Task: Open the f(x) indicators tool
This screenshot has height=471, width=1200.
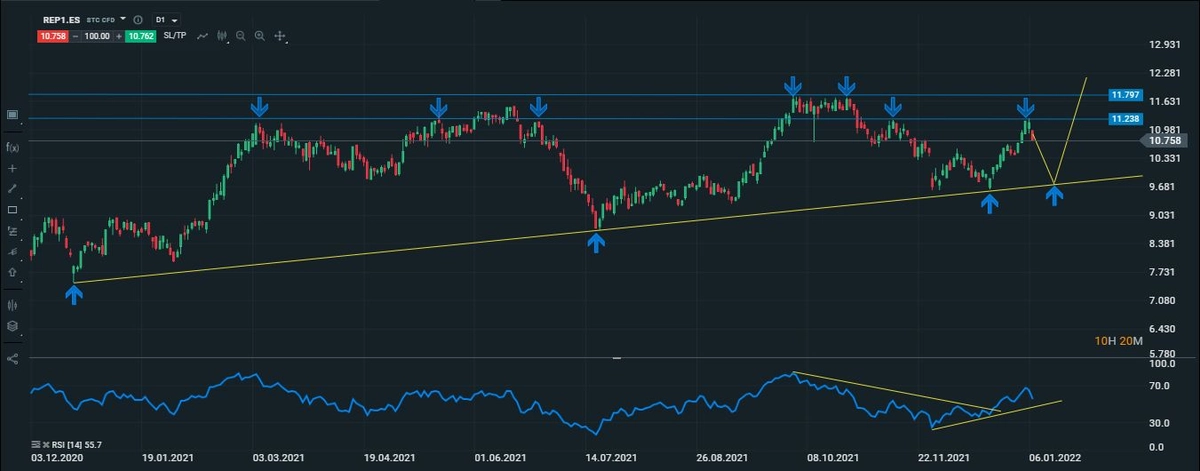Action: click(12, 147)
